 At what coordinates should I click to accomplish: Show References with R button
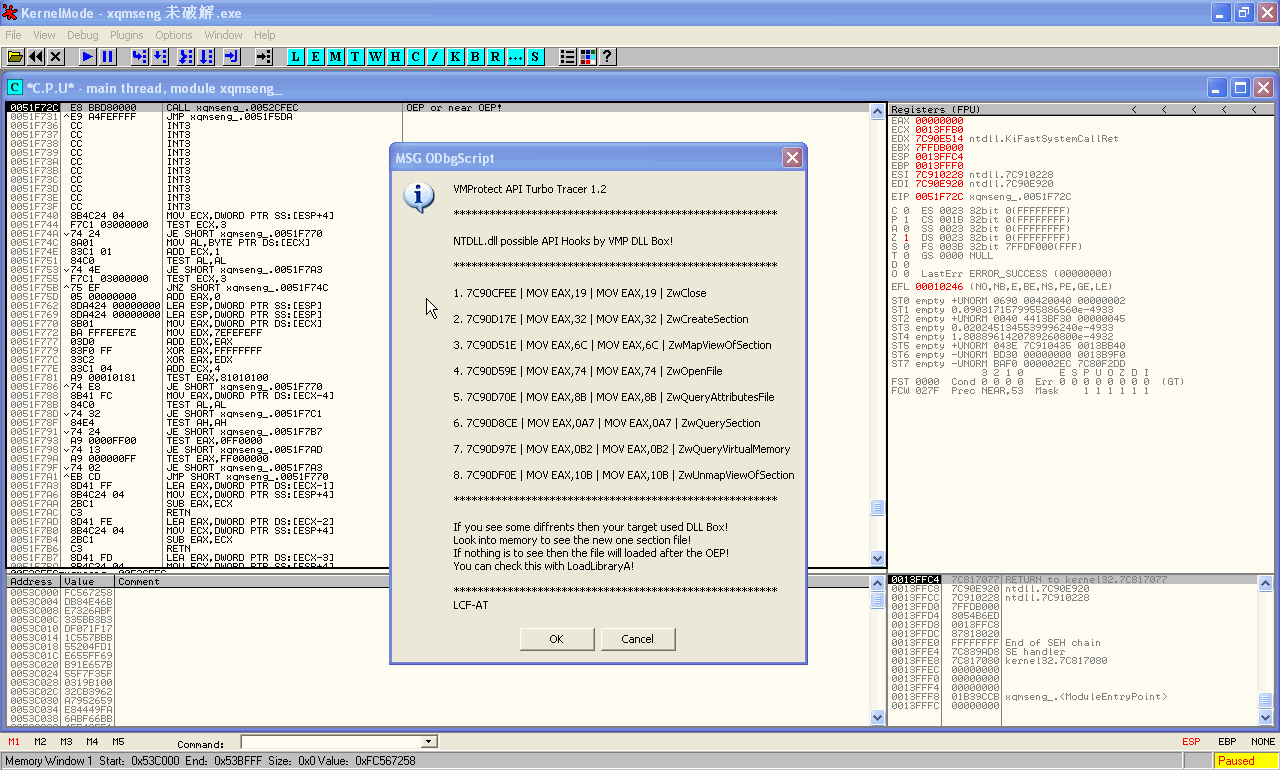click(x=495, y=57)
